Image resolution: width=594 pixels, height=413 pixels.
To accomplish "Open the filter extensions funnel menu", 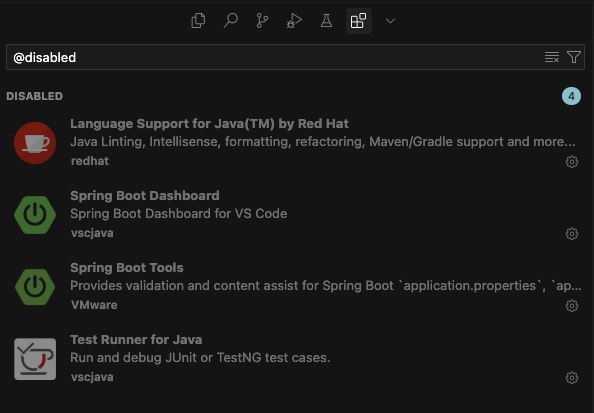I will [x=574, y=57].
